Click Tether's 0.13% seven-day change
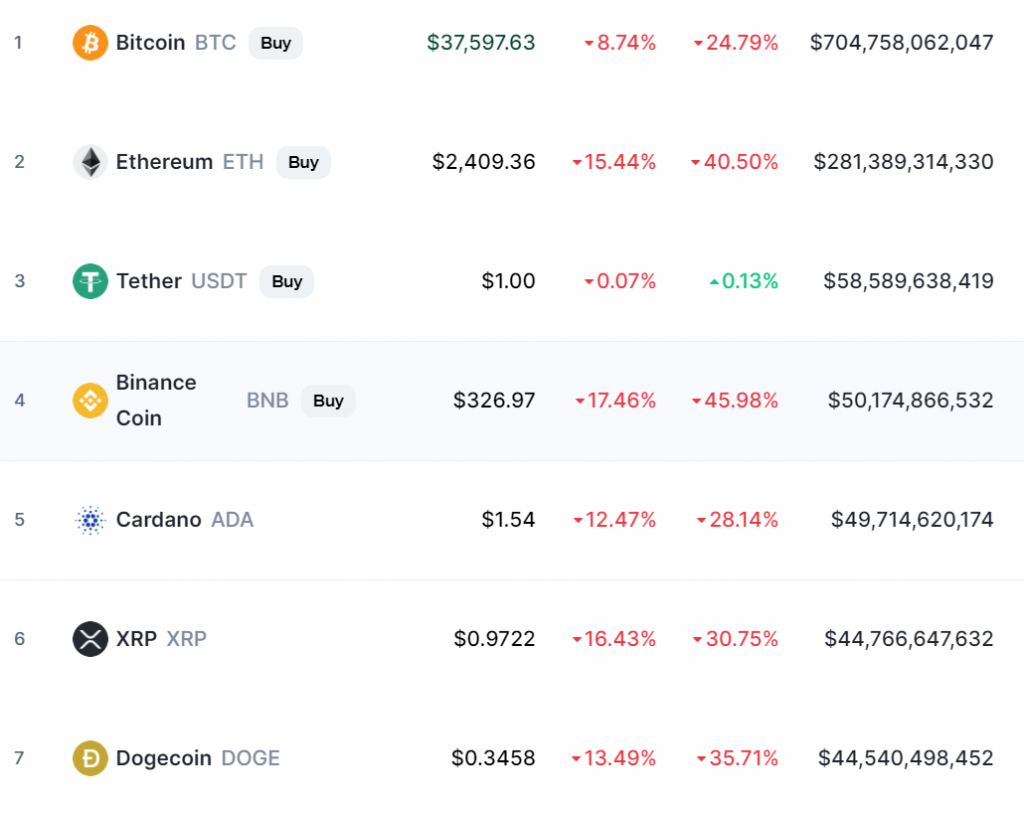Viewport: 1024px width, 814px height. coord(744,281)
